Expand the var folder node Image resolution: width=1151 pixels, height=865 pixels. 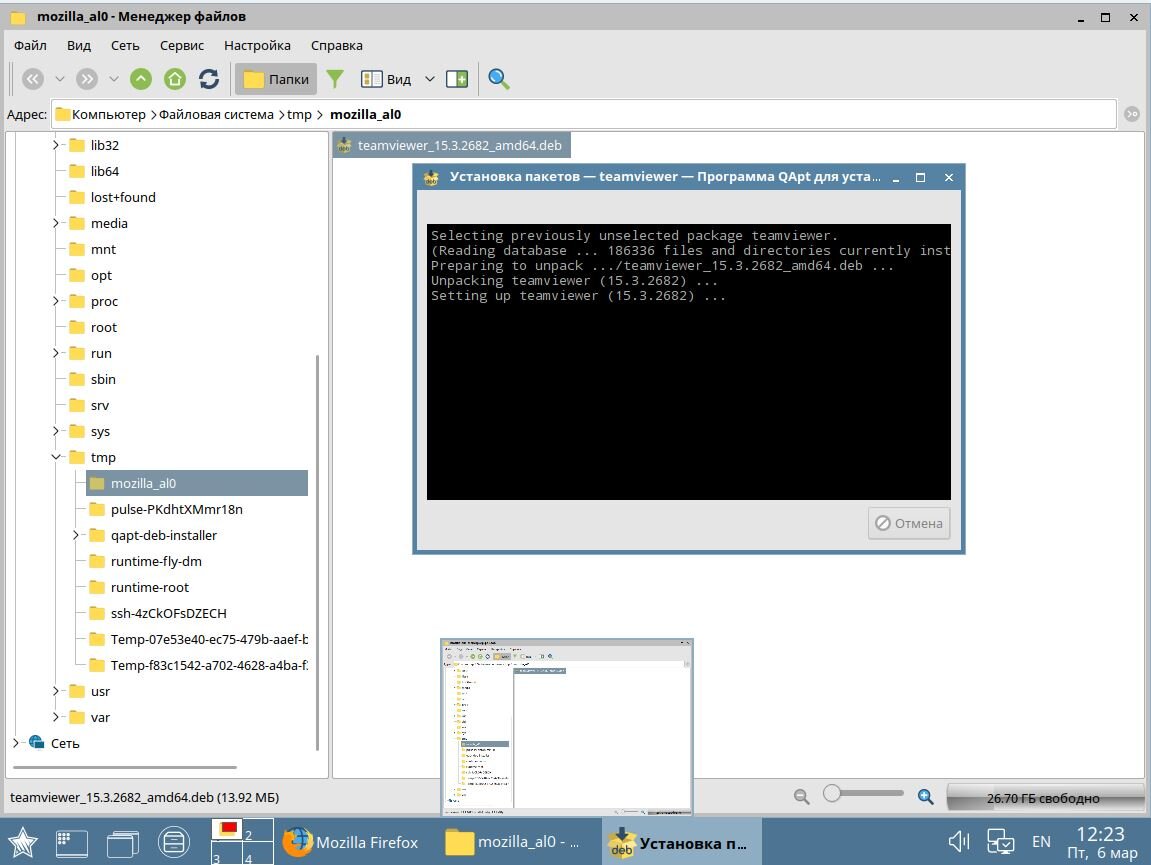pyautogui.click(x=56, y=717)
